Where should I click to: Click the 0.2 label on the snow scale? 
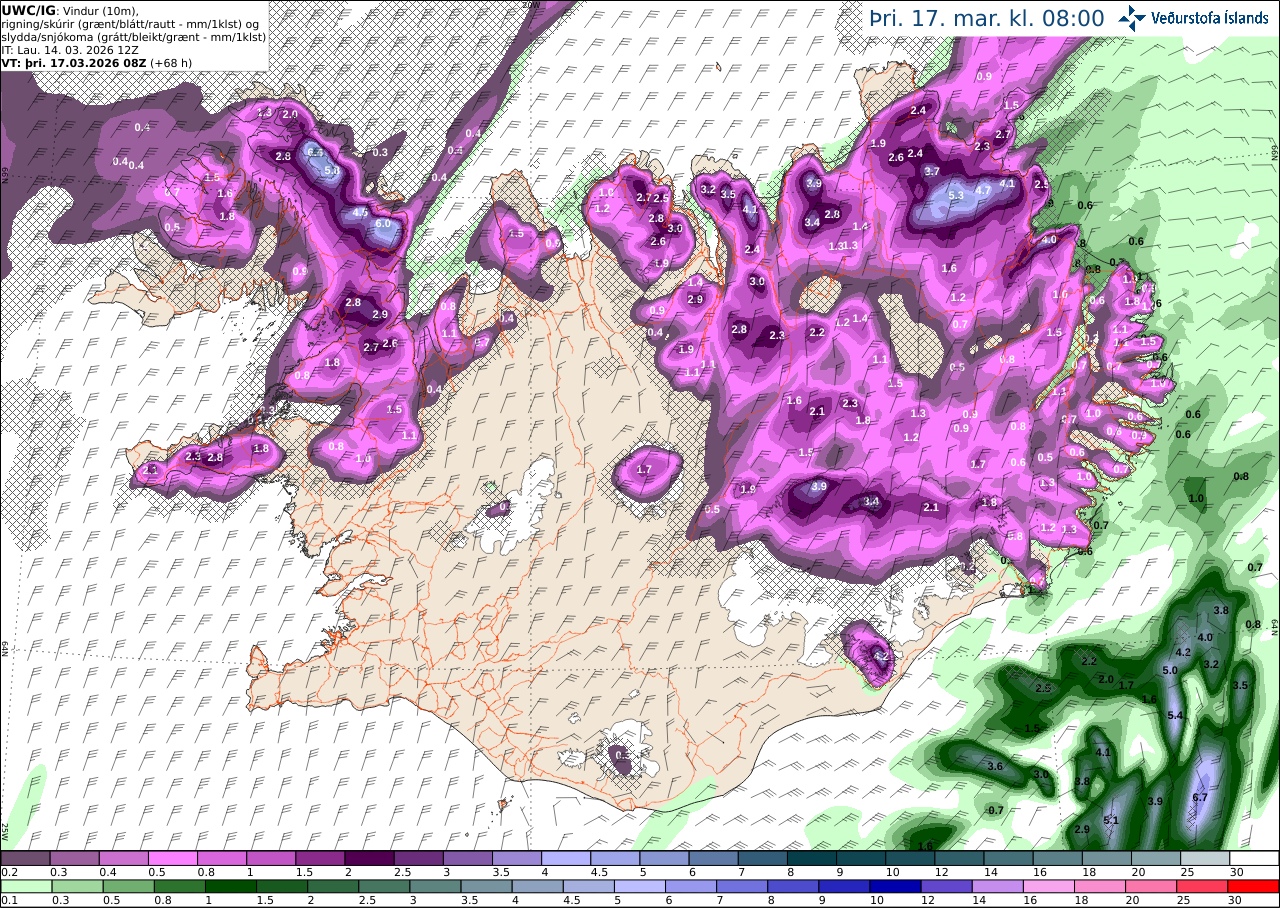tap(8, 872)
